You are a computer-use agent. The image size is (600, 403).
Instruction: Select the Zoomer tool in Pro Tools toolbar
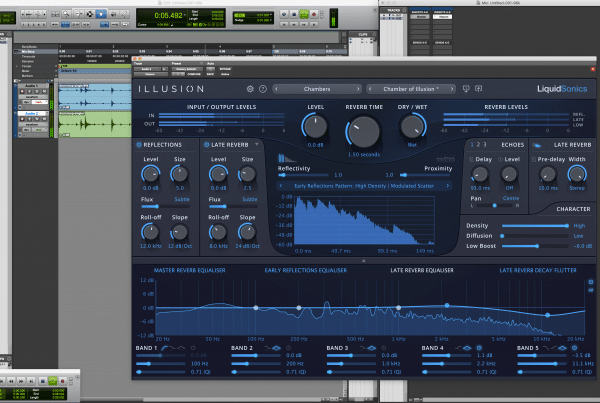click(66, 14)
